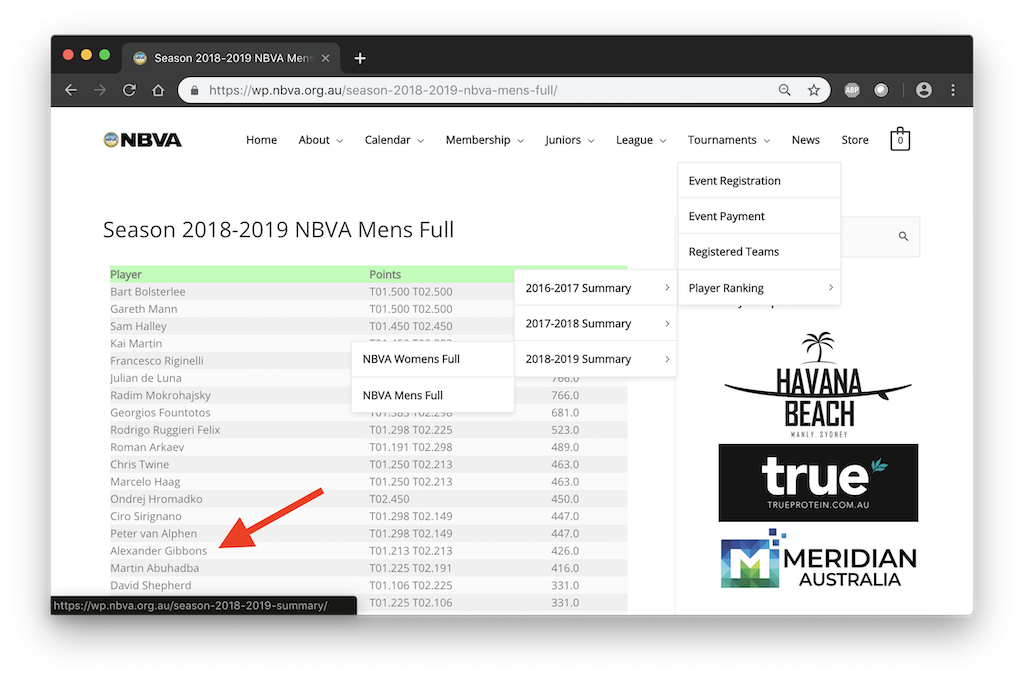Select the Rodrigo Ruggieri Felix name
Viewport: 1024px width, 682px height.
[x=165, y=430]
